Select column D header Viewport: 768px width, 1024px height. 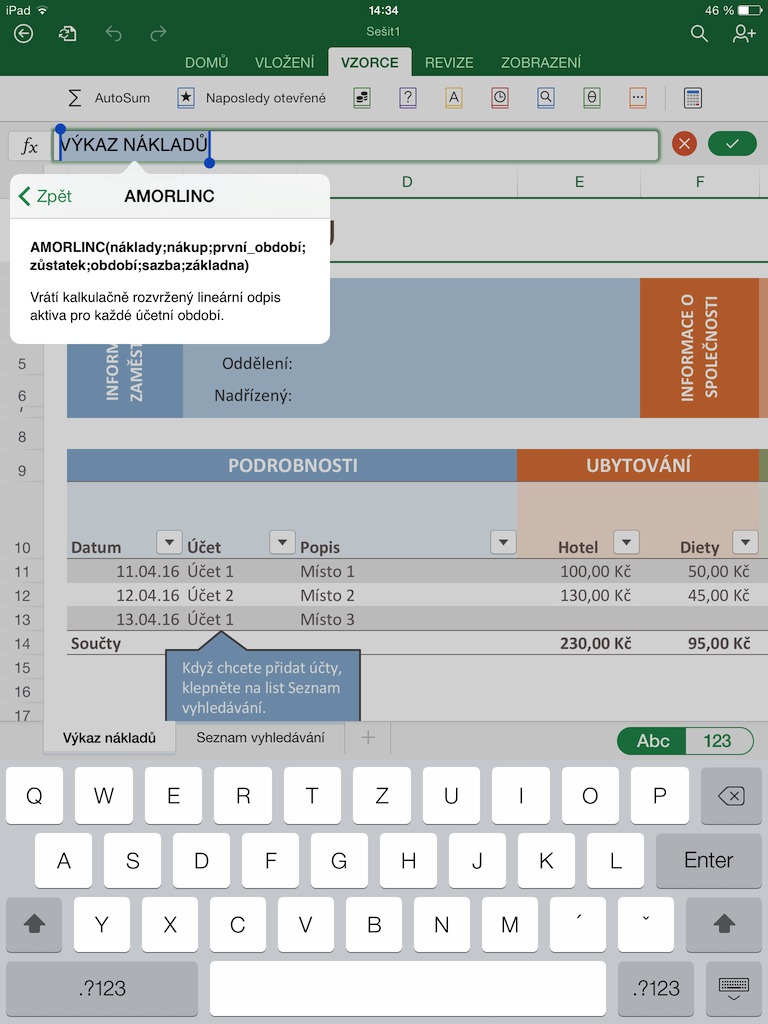tap(407, 182)
